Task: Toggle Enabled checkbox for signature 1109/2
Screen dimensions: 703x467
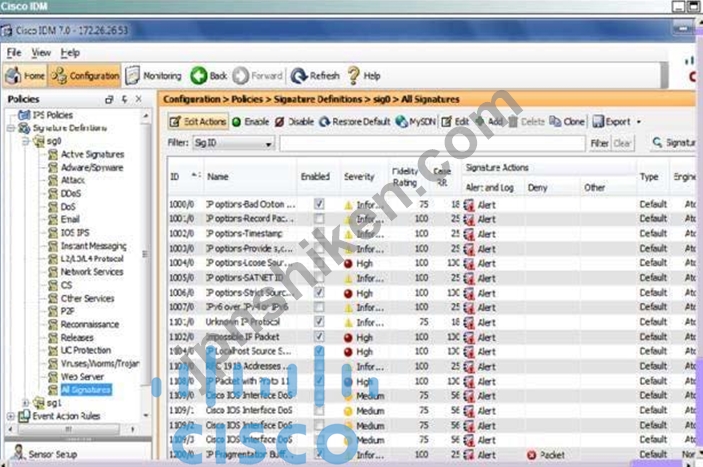Action: [x=319, y=425]
